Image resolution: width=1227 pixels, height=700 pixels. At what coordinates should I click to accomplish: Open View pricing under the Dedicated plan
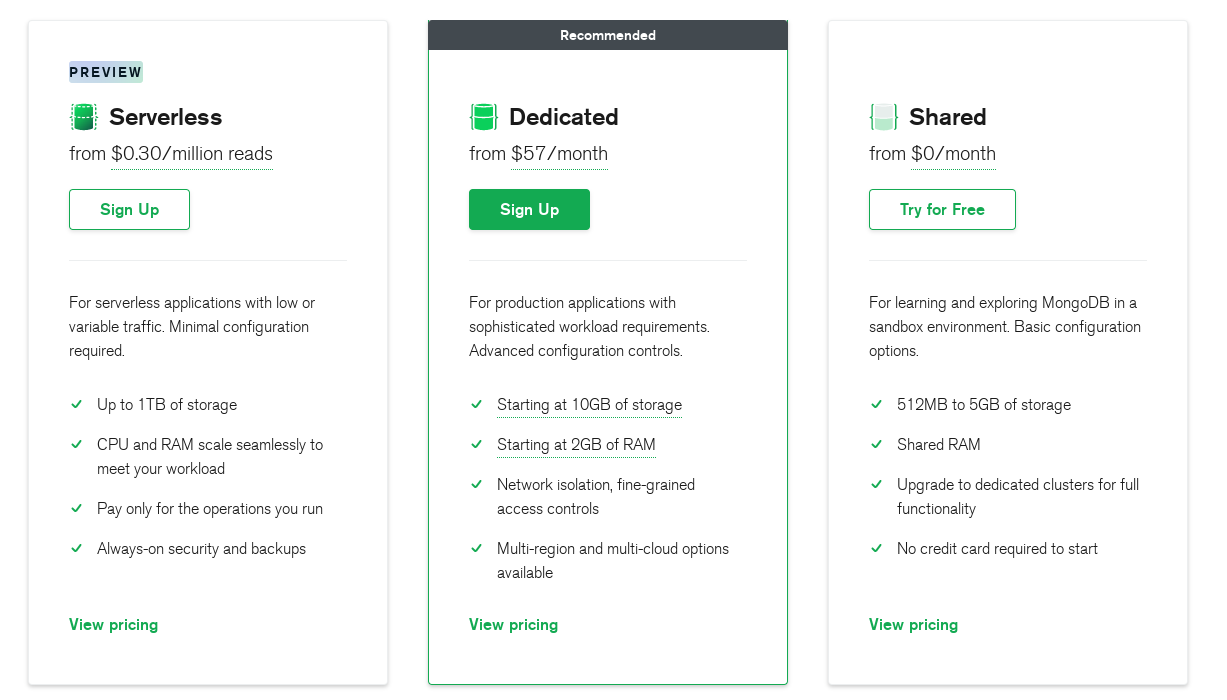(x=513, y=624)
